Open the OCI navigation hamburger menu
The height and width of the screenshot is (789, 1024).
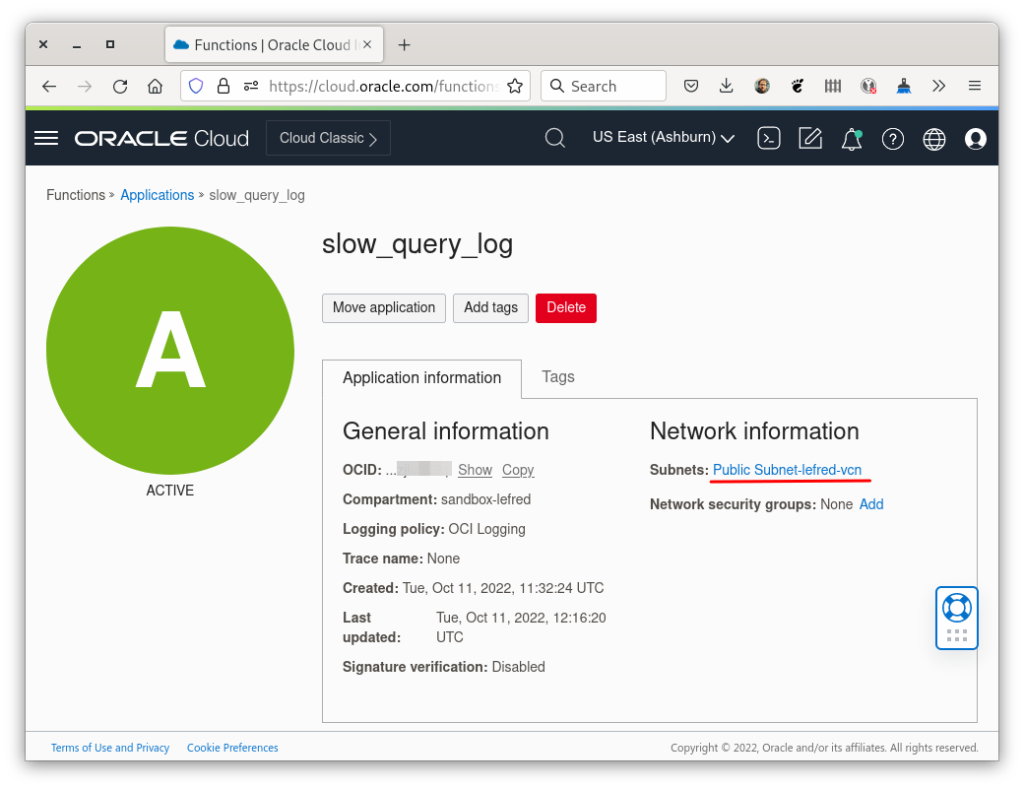tap(46, 138)
